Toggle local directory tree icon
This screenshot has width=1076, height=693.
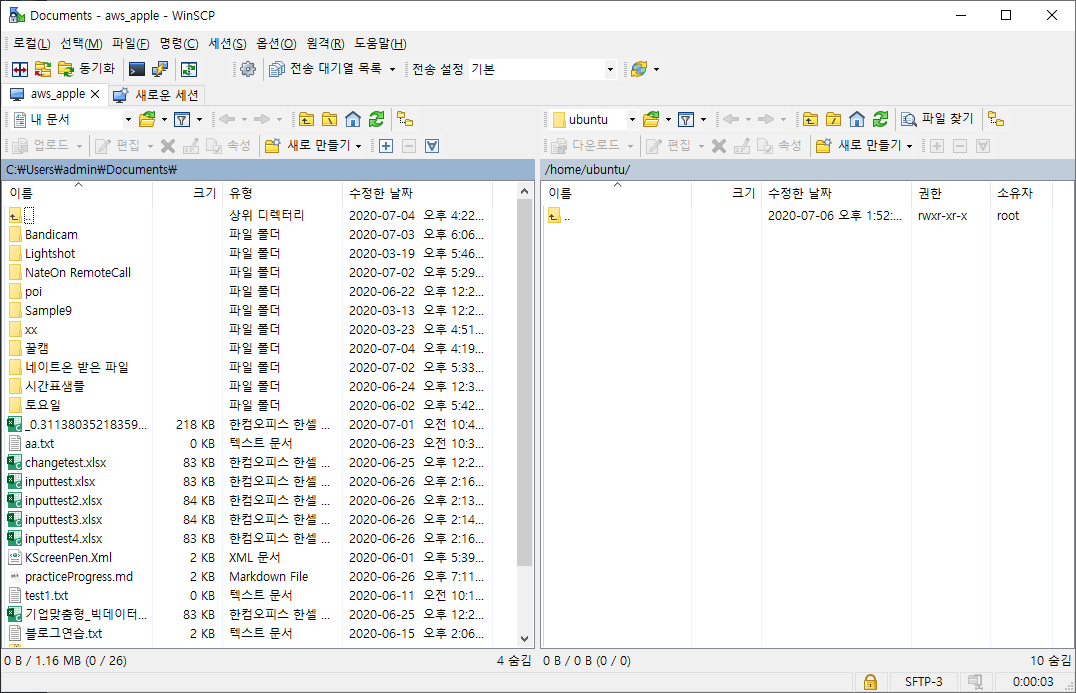406,119
